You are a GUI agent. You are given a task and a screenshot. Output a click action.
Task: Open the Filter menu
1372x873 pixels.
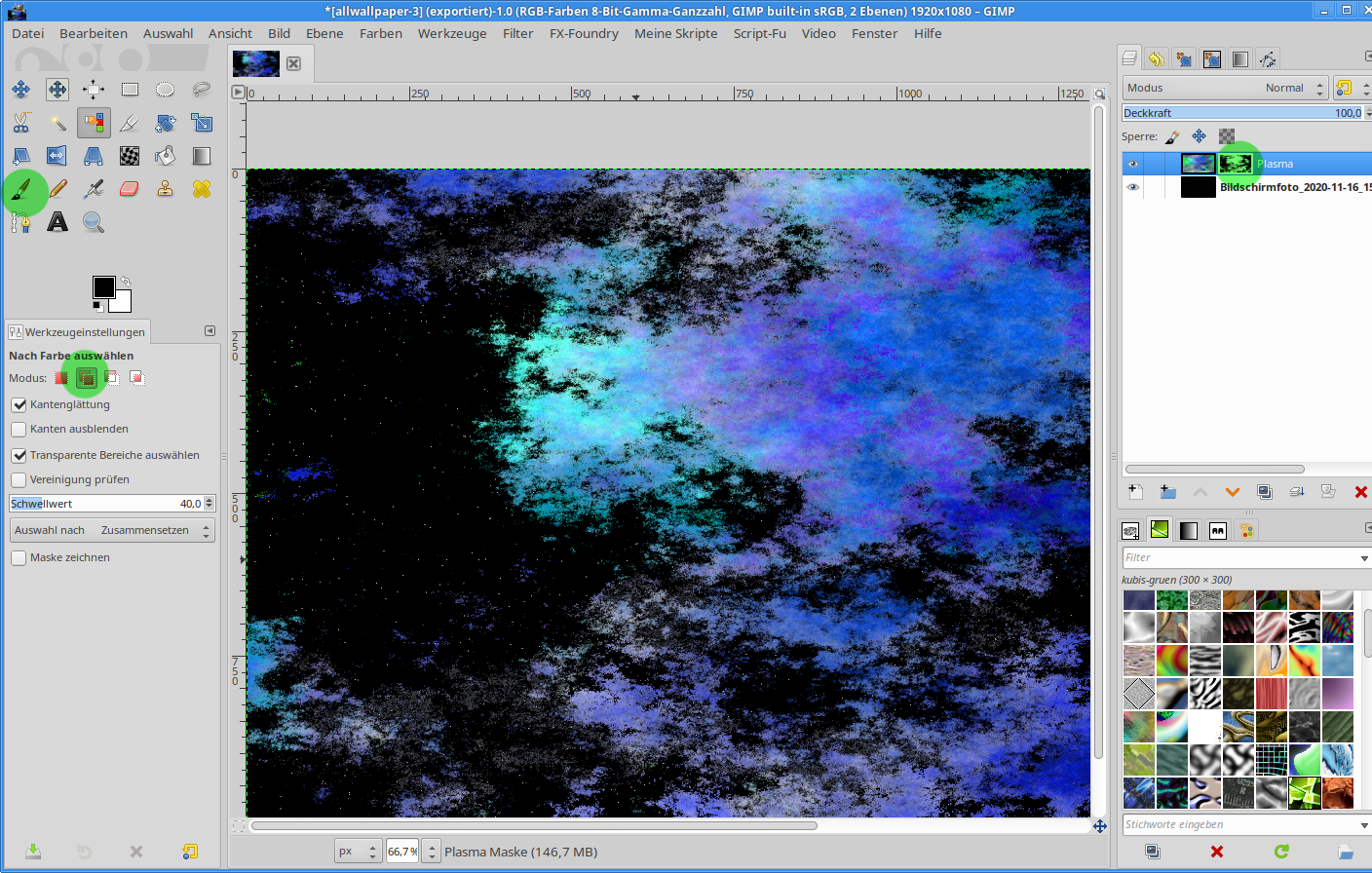pos(517,33)
